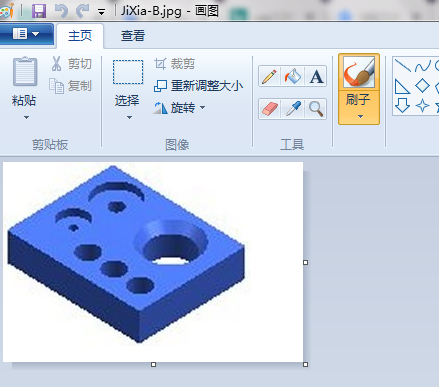Image resolution: width=439 pixels, height=387 pixels.
Task: Click the Crop (裁剪) button
Action: point(174,63)
